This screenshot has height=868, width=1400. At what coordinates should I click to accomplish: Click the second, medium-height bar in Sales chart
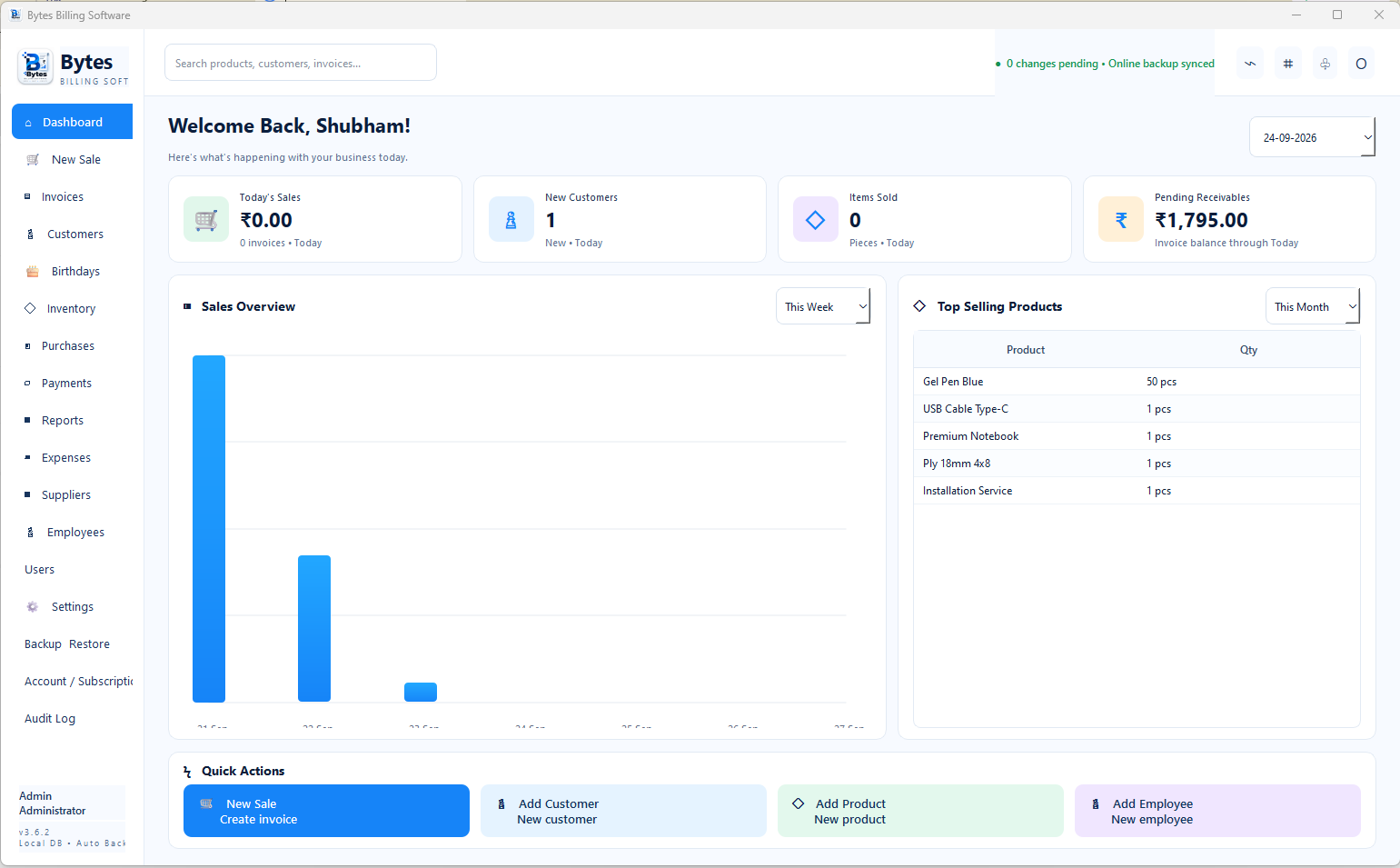[x=314, y=629]
